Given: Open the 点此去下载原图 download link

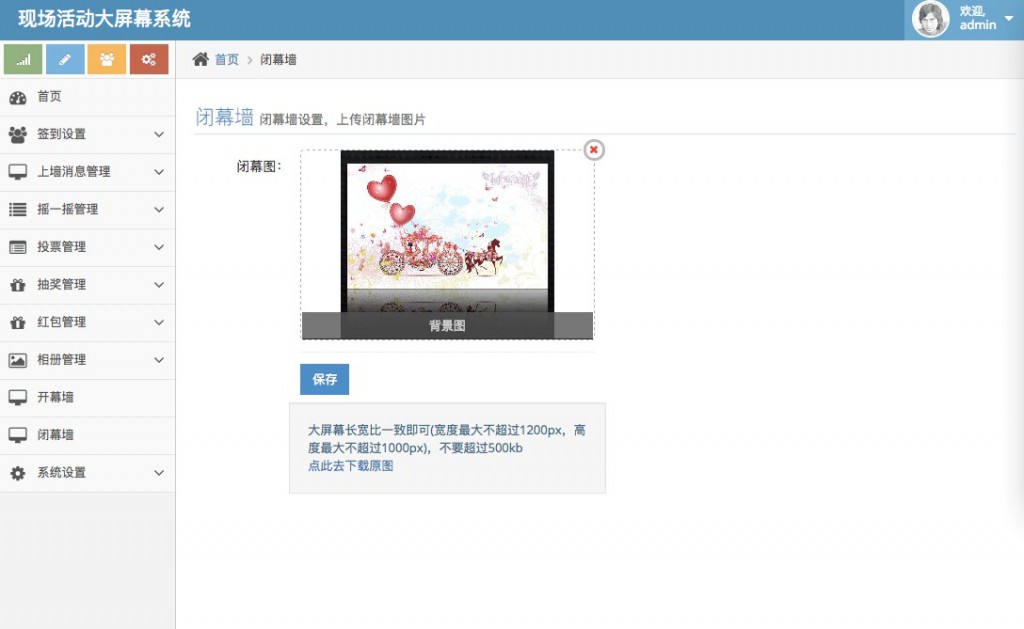Looking at the screenshot, I should [351, 466].
